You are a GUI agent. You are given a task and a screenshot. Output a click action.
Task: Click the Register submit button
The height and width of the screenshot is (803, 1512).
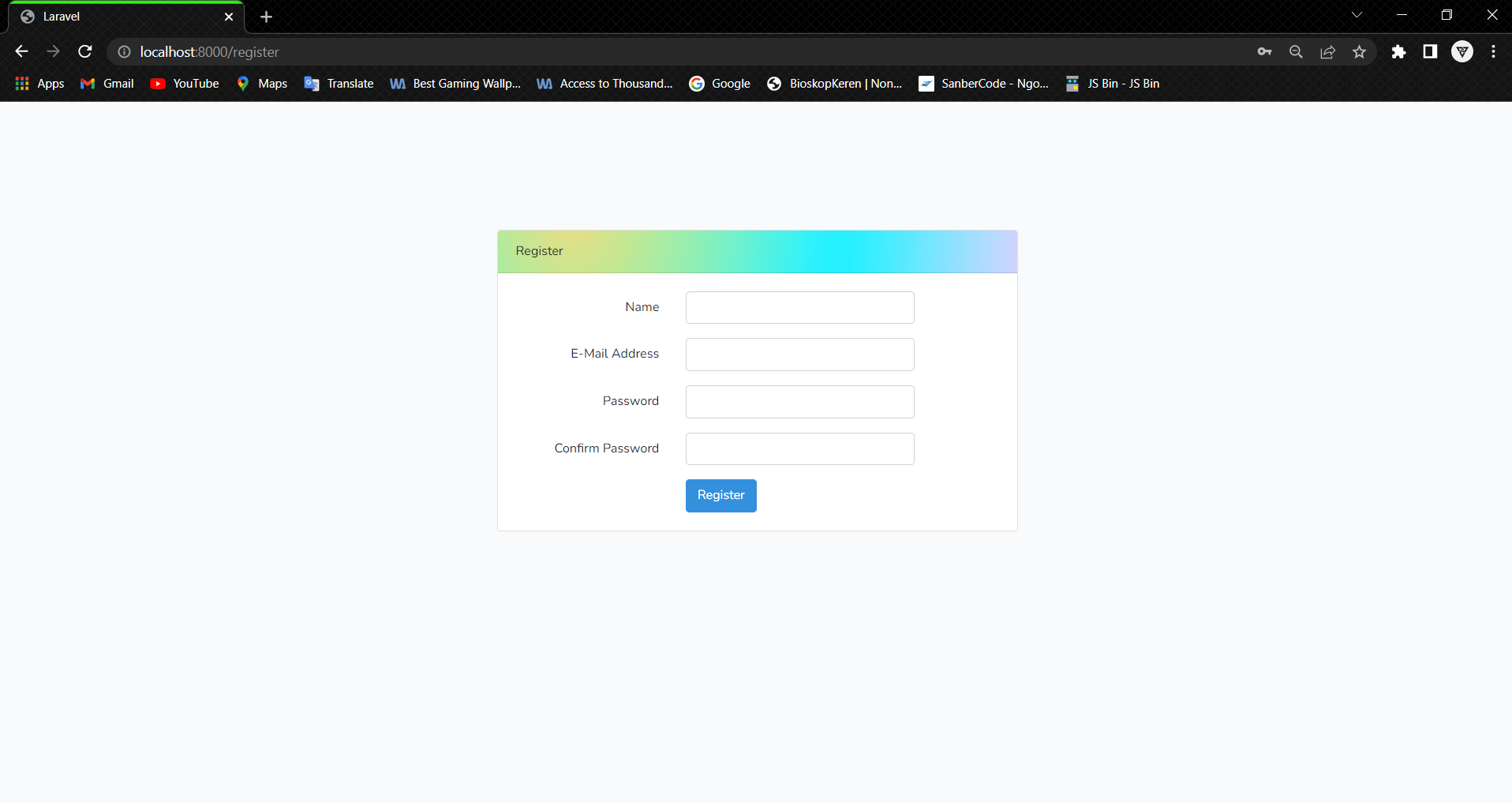click(x=720, y=495)
